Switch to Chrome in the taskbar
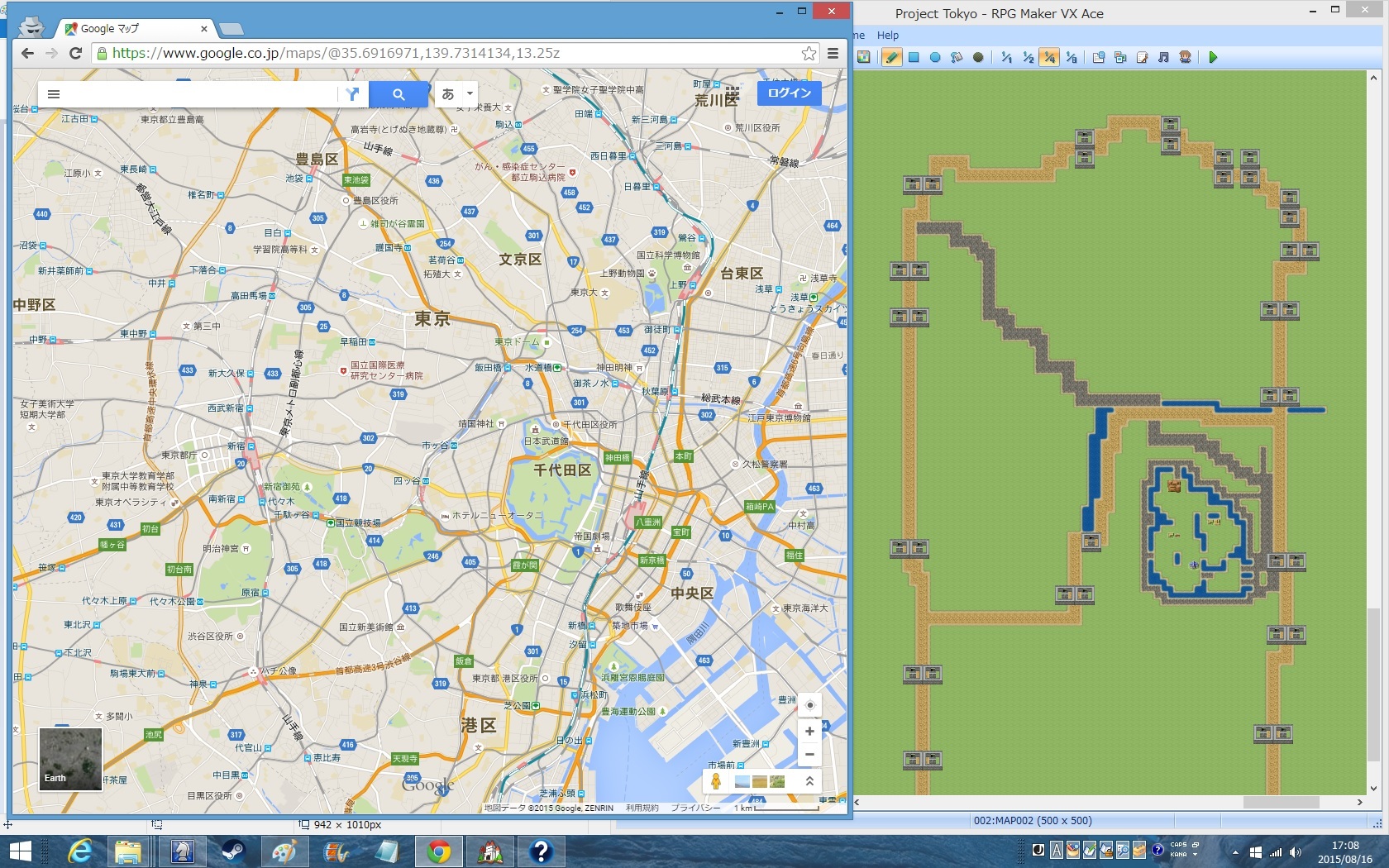1389x868 pixels. (x=439, y=851)
